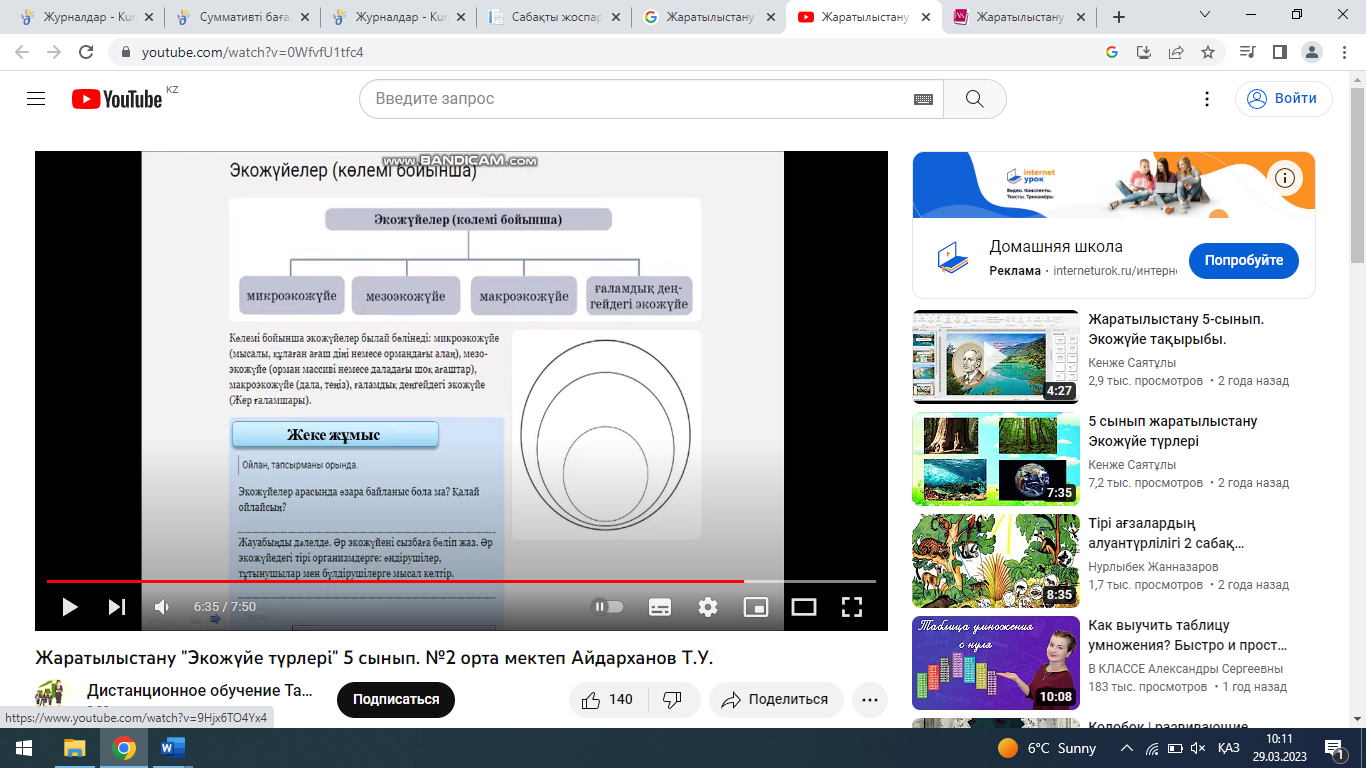Switch the ҚАЗ keyboard language
The width and height of the screenshot is (1366, 768).
1229,748
